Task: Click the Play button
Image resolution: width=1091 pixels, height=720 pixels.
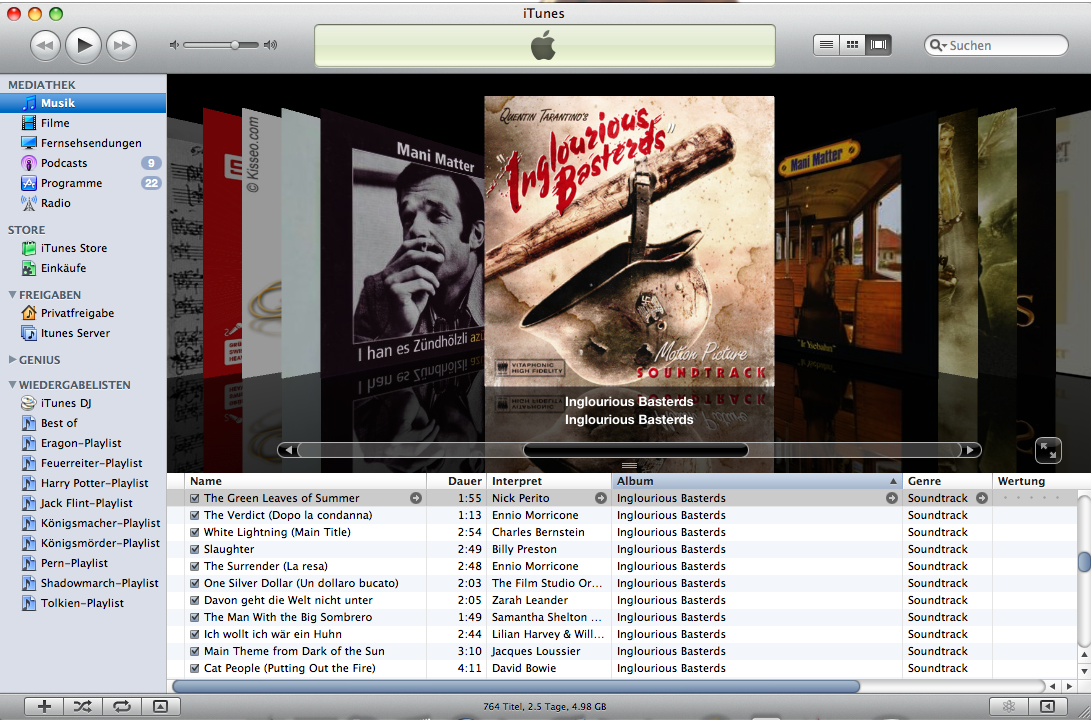Action: (x=83, y=45)
